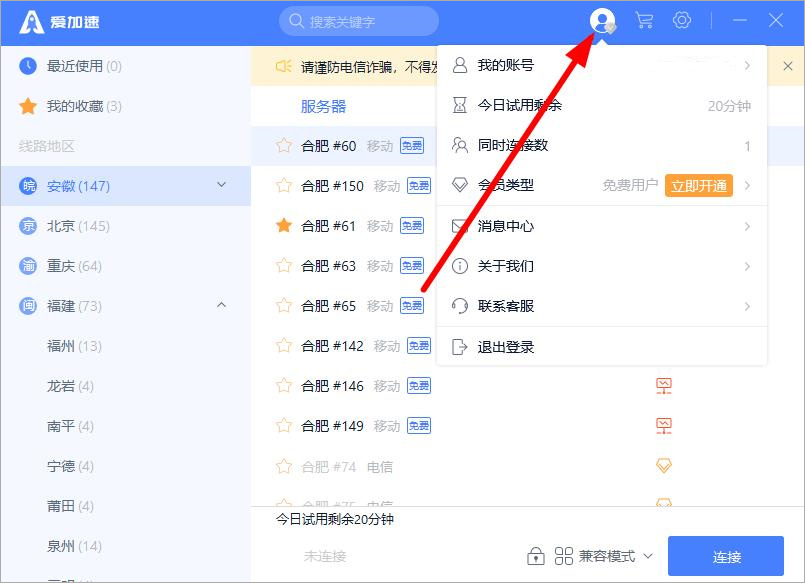Open the settings gear icon
The height and width of the screenshot is (583, 805).
click(x=682, y=21)
